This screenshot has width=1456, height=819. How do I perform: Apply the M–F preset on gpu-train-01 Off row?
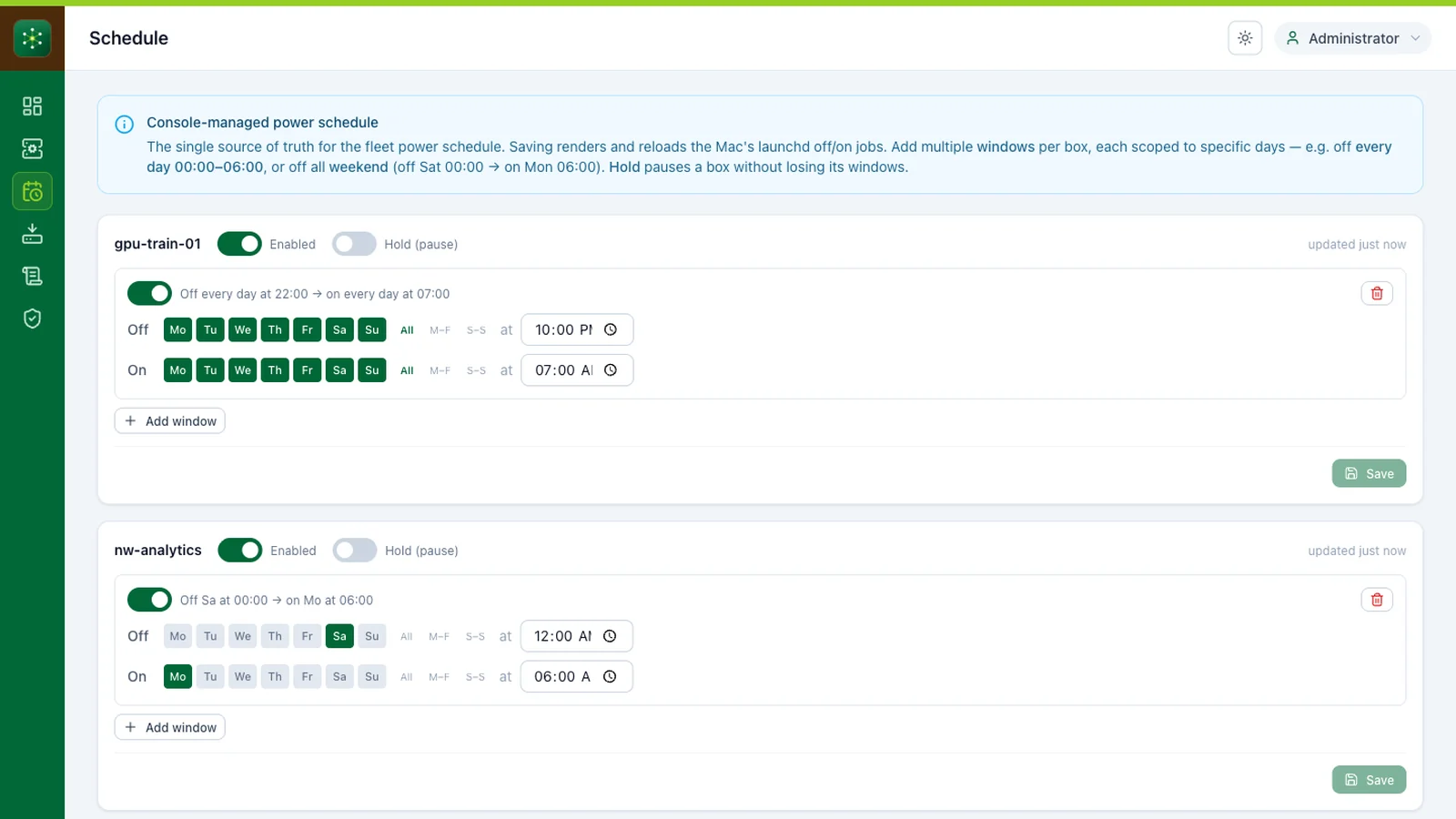click(440, 330)
